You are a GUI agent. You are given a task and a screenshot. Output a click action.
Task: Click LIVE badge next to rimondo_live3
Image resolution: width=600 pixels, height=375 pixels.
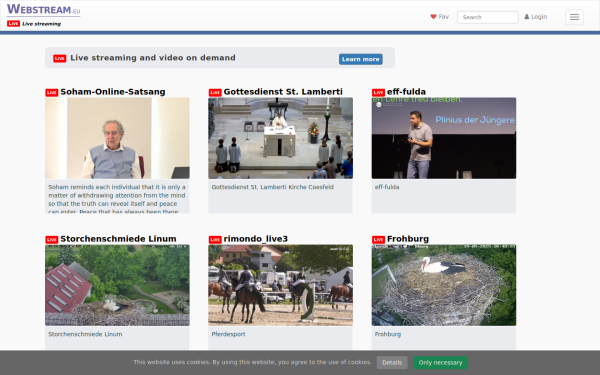[215, 240]
